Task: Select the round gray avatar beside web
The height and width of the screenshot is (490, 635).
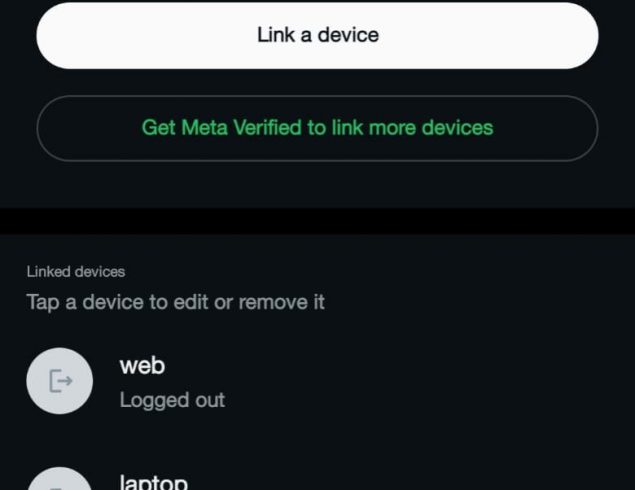Action: pyautogui.click(x=60, y=381)
